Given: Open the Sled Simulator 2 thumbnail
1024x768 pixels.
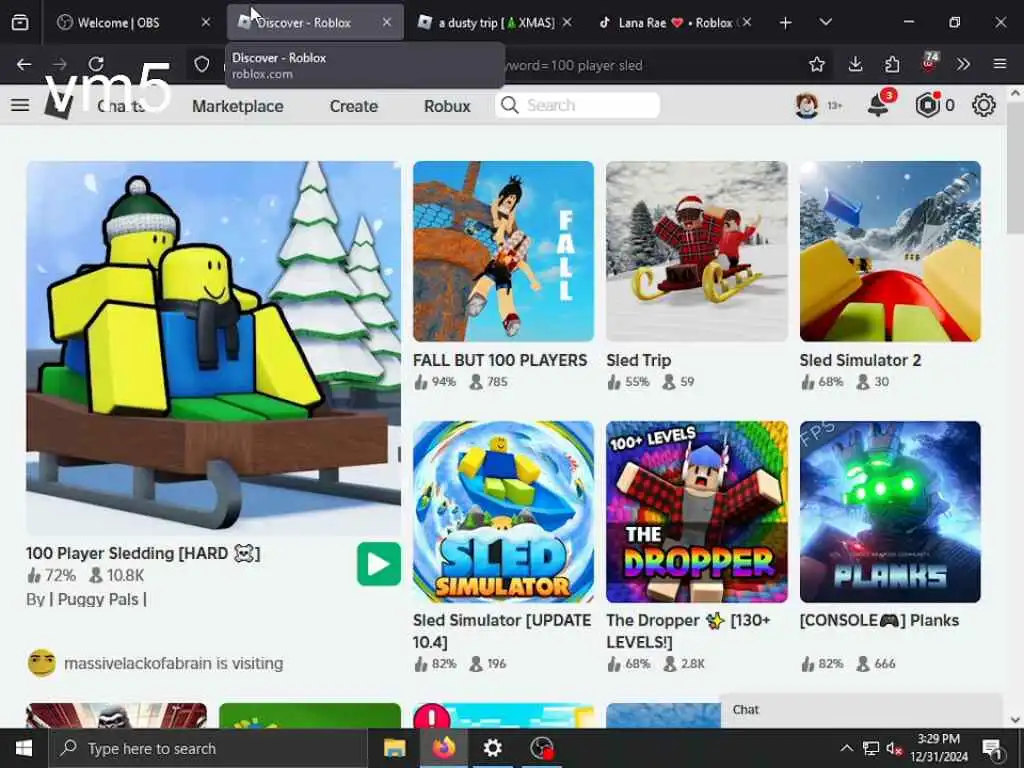Looking at the screenshot, I should coord(890,251).
